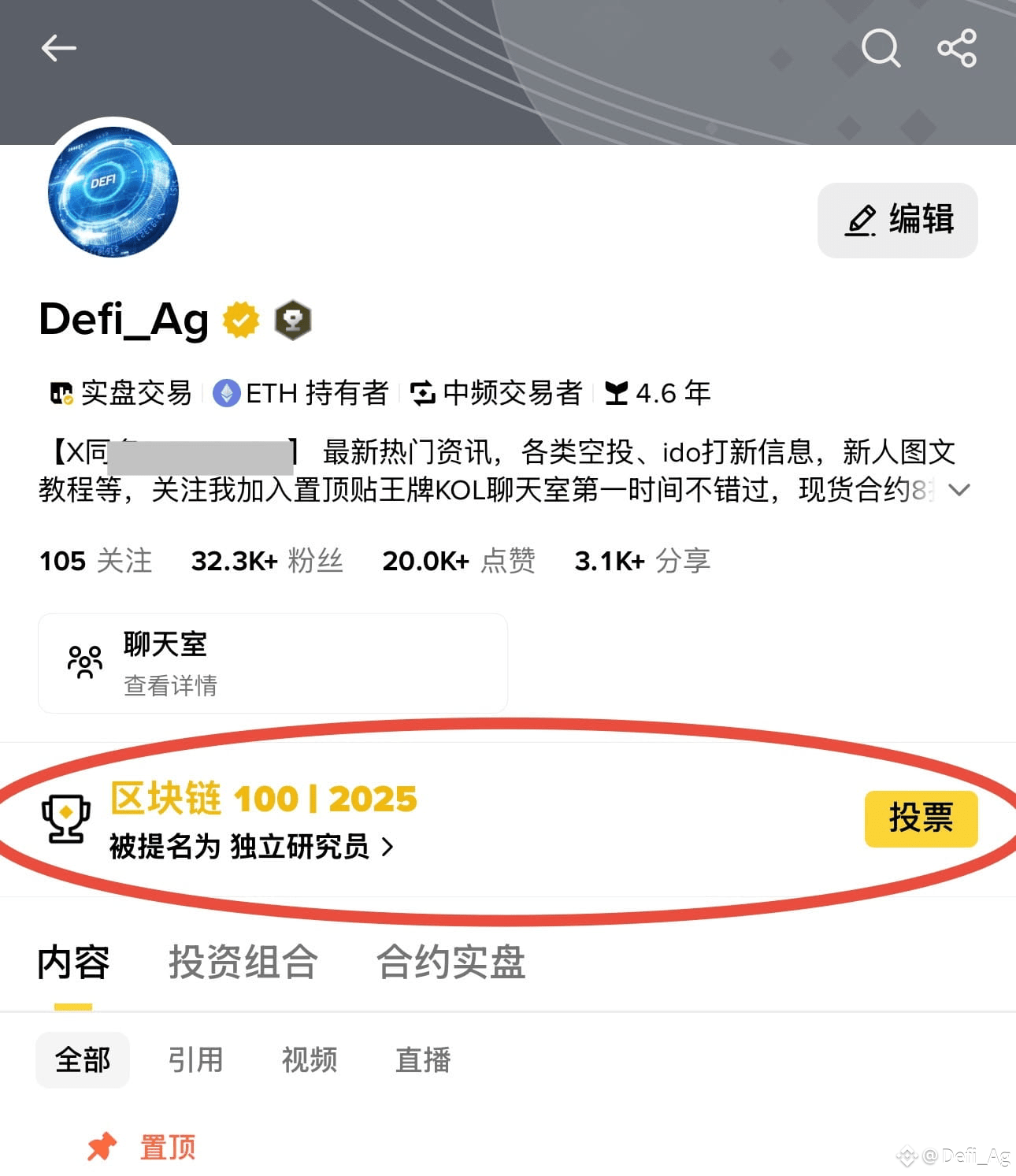Tap the yellow verified badge
This screenshot has width=1016, height=1176.
[241, 320]
